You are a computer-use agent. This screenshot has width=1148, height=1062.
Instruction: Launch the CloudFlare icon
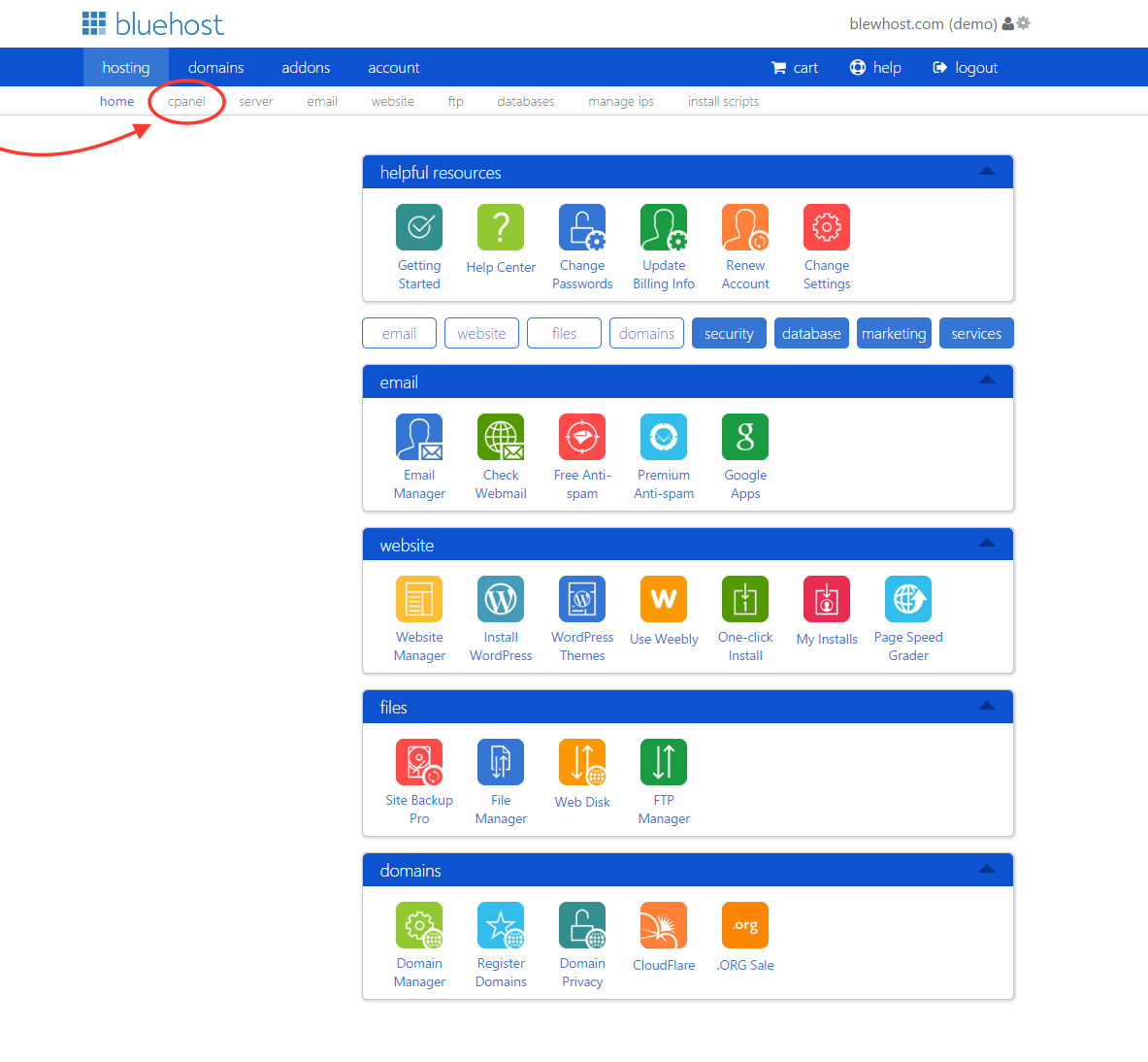[664, 926]
